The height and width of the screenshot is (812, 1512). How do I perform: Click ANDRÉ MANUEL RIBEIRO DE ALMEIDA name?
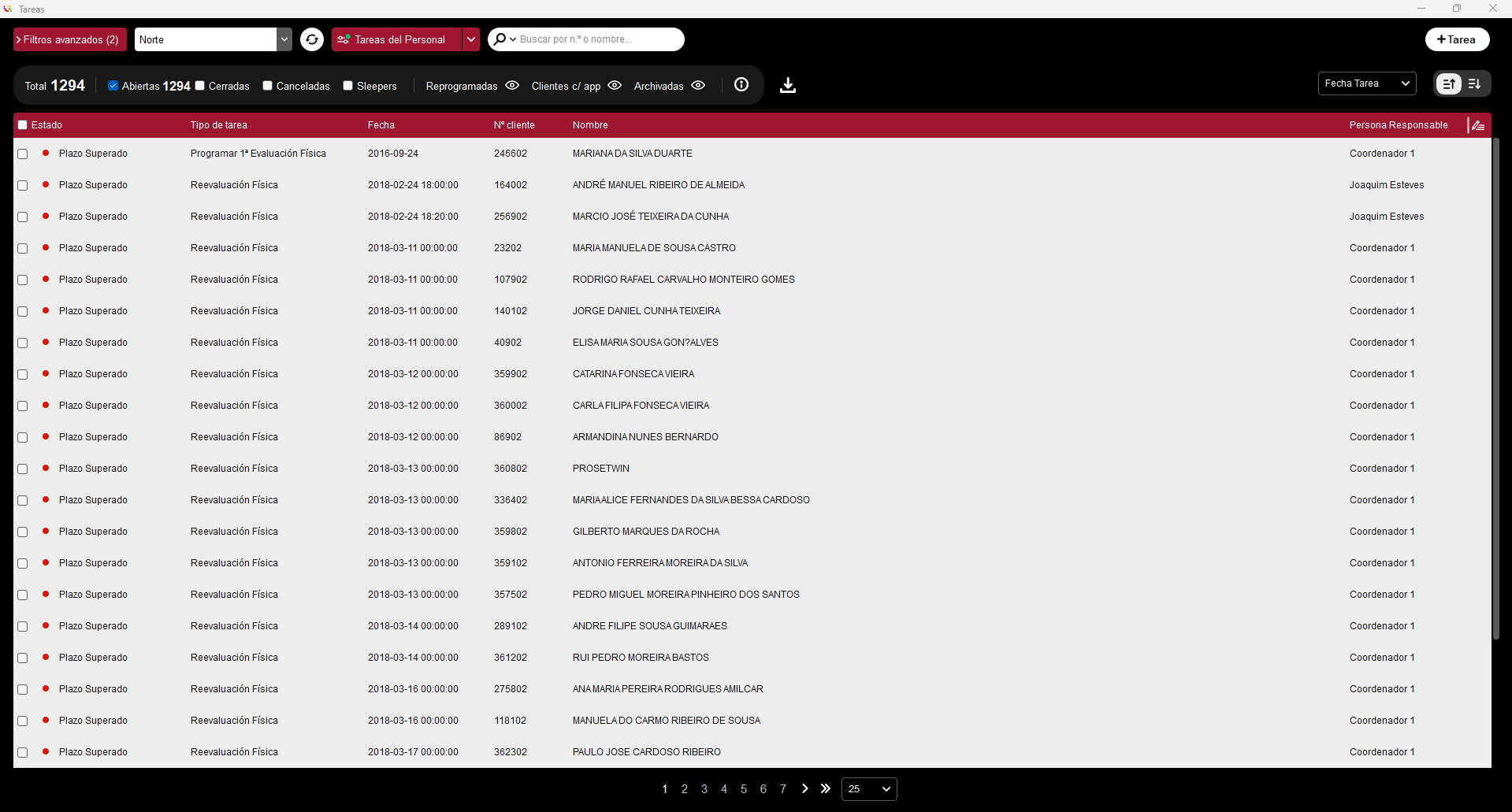click(659, 185)
